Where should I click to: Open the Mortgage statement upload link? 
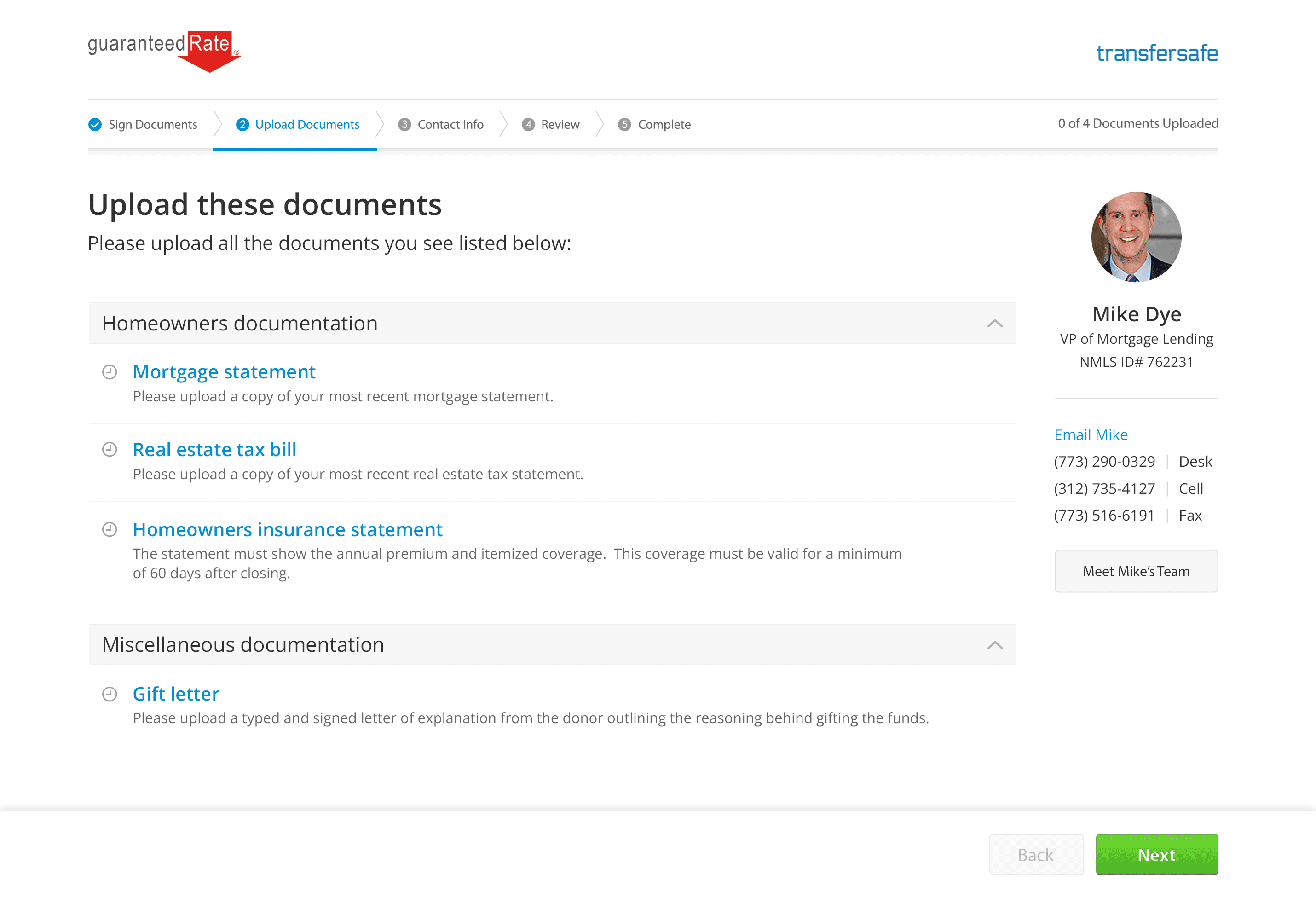[224, 371]
